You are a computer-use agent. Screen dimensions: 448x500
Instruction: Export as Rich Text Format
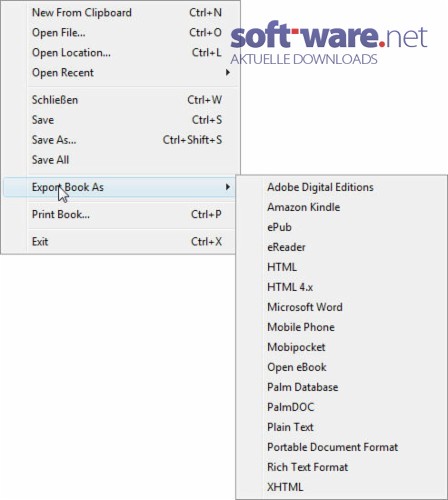point(341,467)
